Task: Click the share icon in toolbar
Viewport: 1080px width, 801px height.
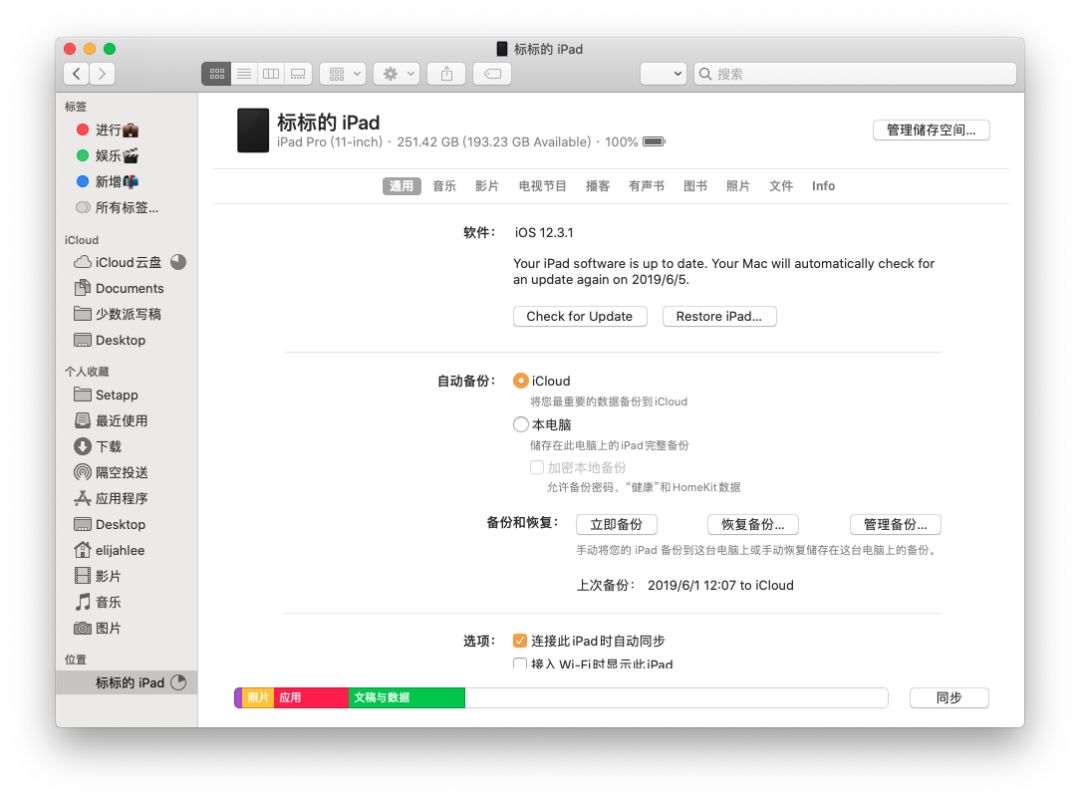Action: pyautogui.click(x=446, y=74)
